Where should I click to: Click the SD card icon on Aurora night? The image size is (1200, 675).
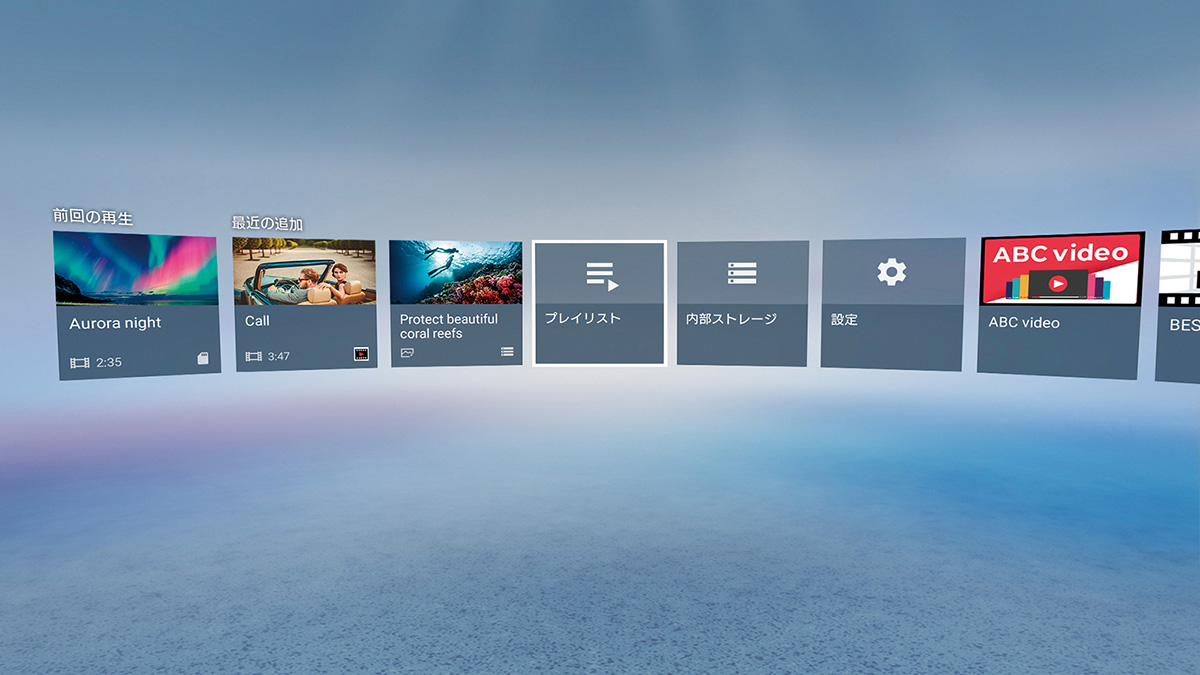tap(203, 358)
